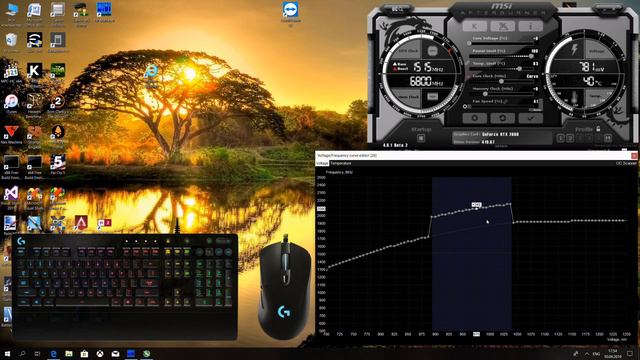640x360 pixels.
Task: Click the info 'i' button in Afterburner
Action: 531,26
